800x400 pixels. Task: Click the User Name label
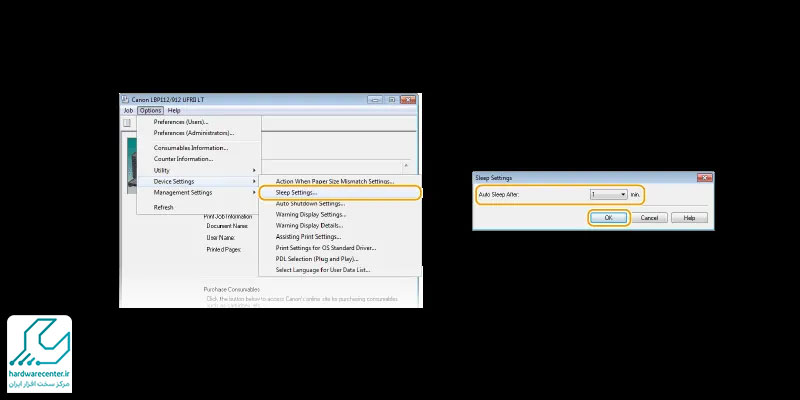[221, 238]
